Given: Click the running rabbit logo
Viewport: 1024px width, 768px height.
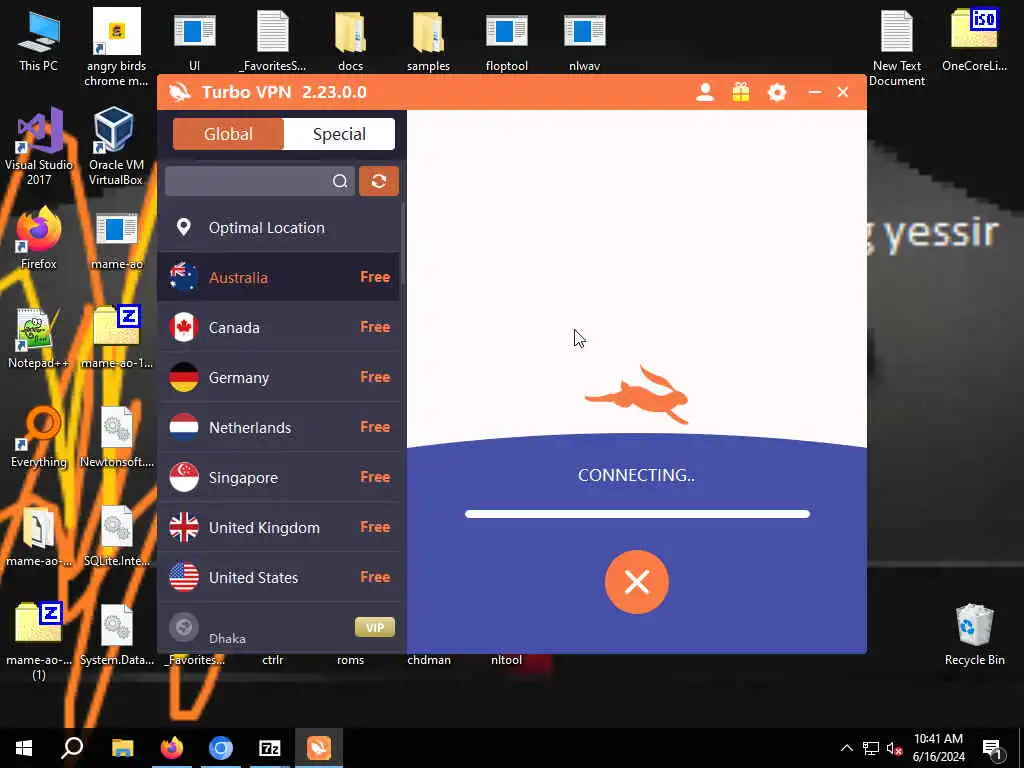Looking at the screenshot, I should coord(637,395).
